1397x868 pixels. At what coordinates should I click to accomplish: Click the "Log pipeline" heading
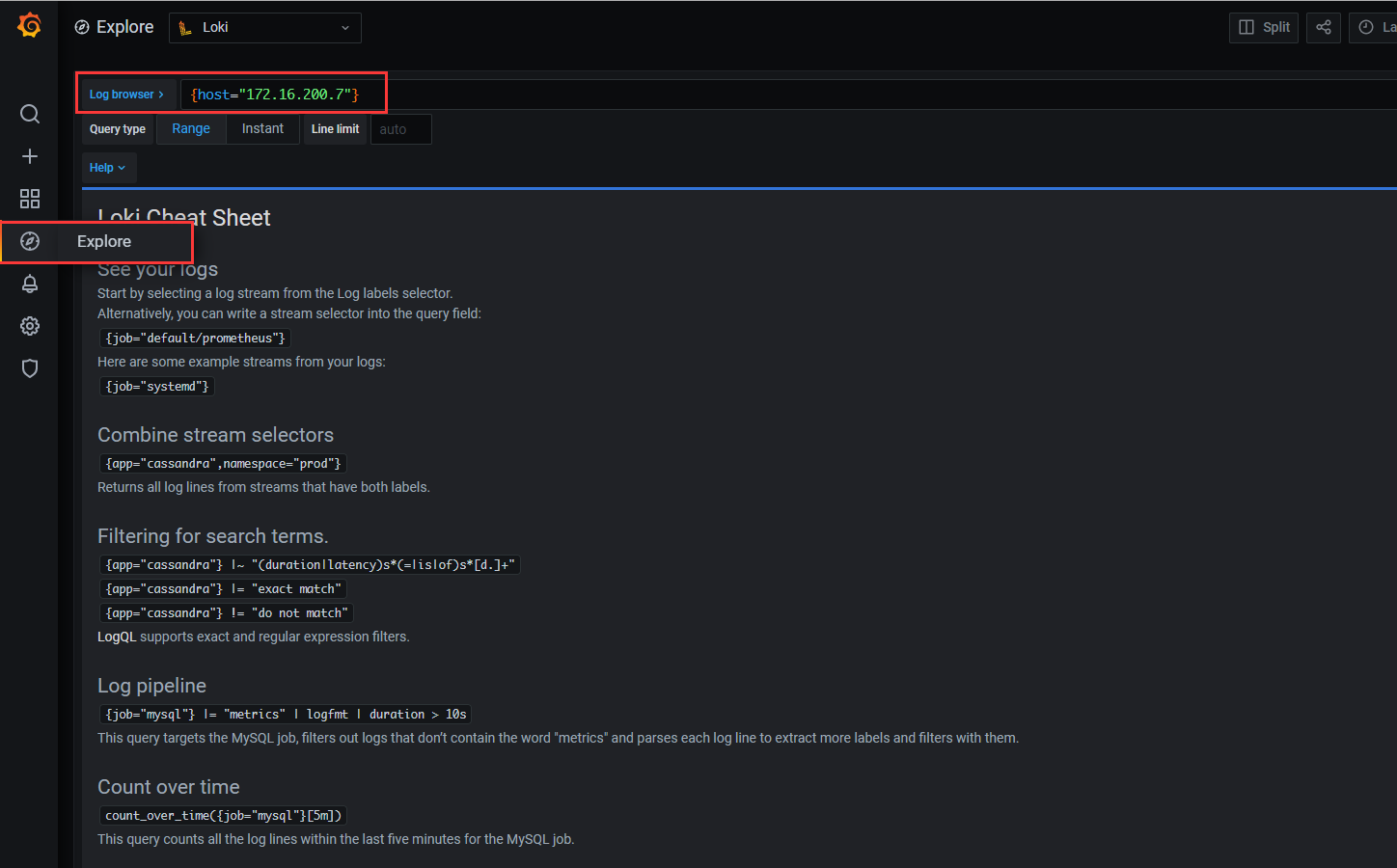tap(151, 686)
